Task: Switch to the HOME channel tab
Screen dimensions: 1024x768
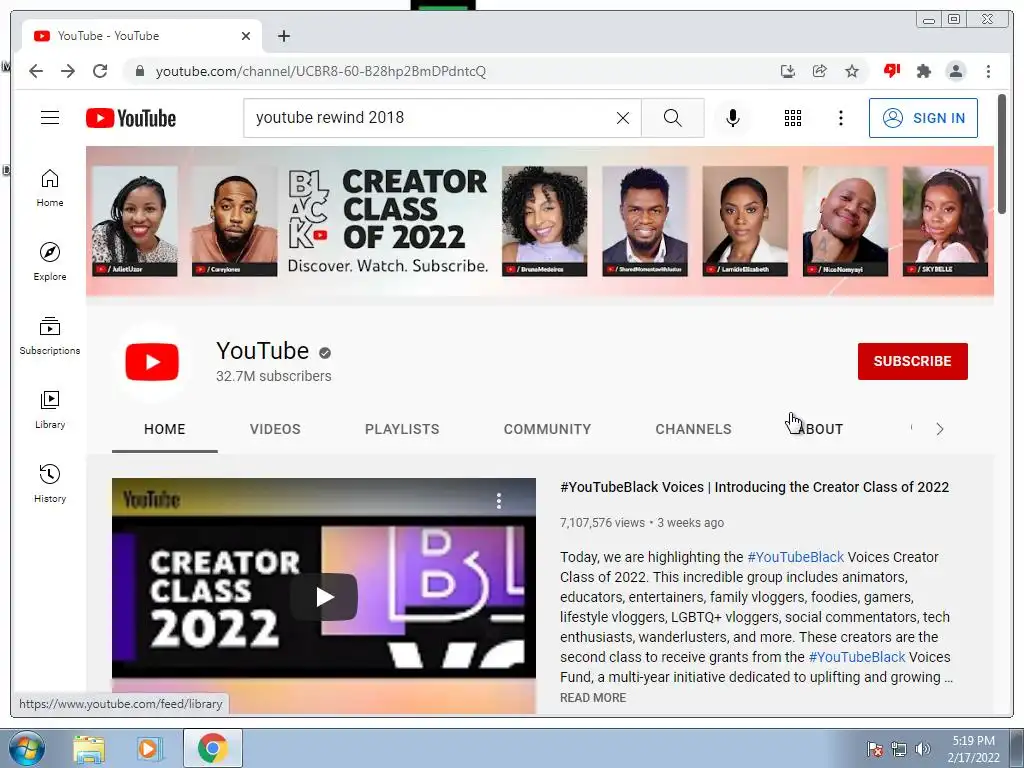Action: click(165, 429)
